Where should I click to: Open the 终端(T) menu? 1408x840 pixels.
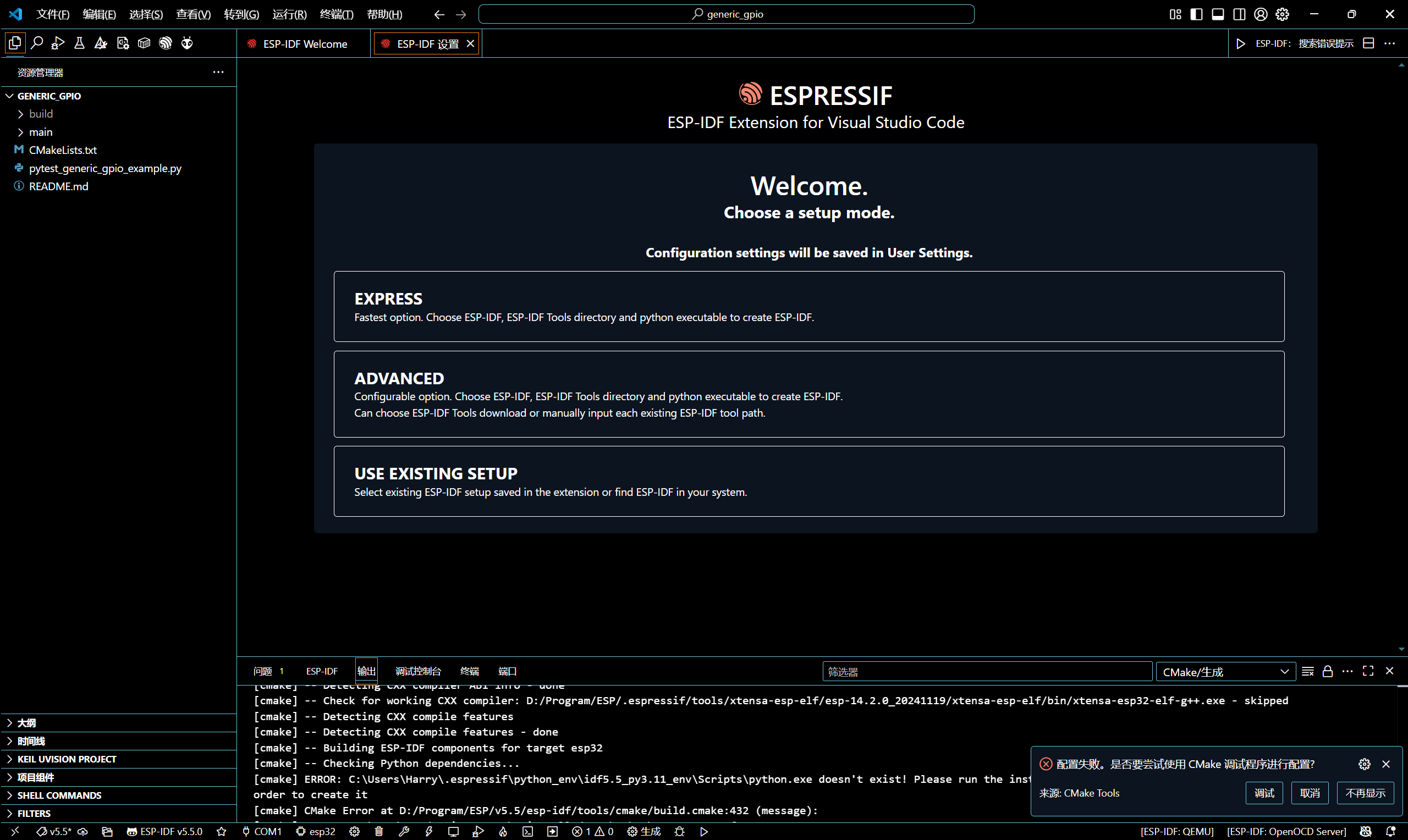tap(336, 14)
